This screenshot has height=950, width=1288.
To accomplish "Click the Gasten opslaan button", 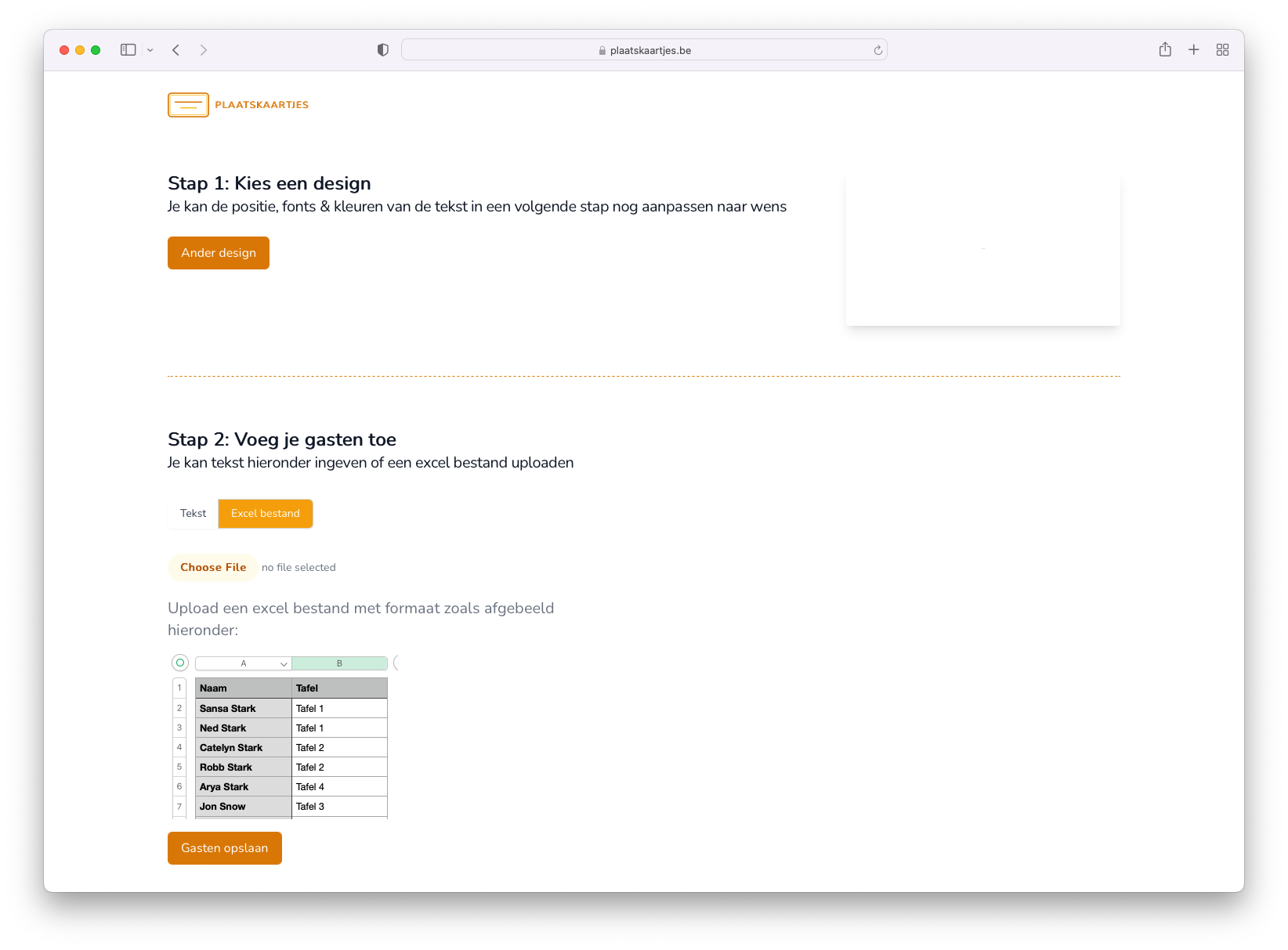I will point(225,848).
